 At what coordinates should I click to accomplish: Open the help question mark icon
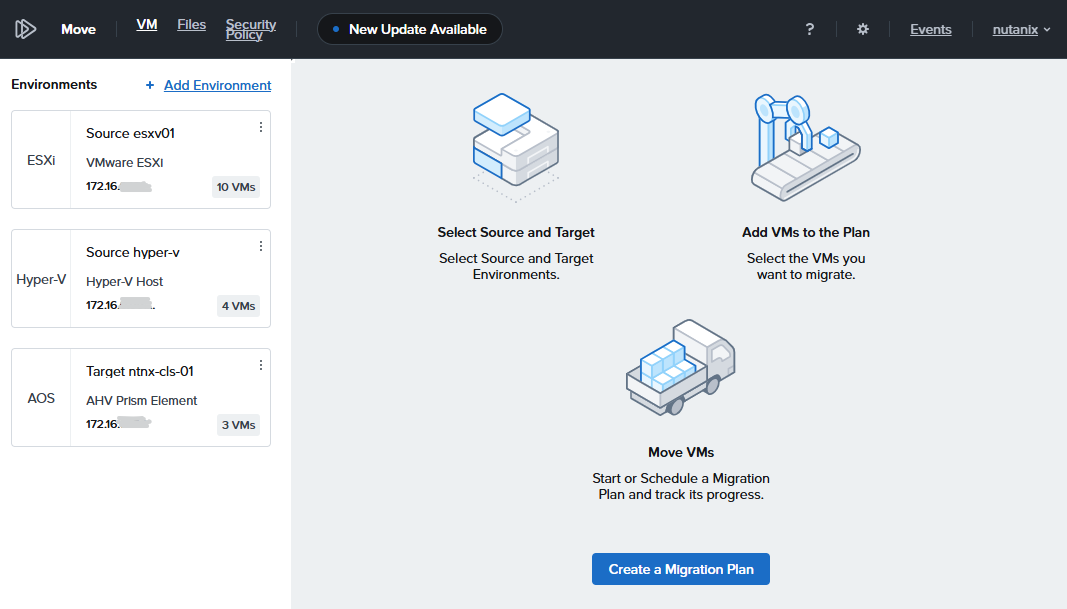tap(810, 29)
